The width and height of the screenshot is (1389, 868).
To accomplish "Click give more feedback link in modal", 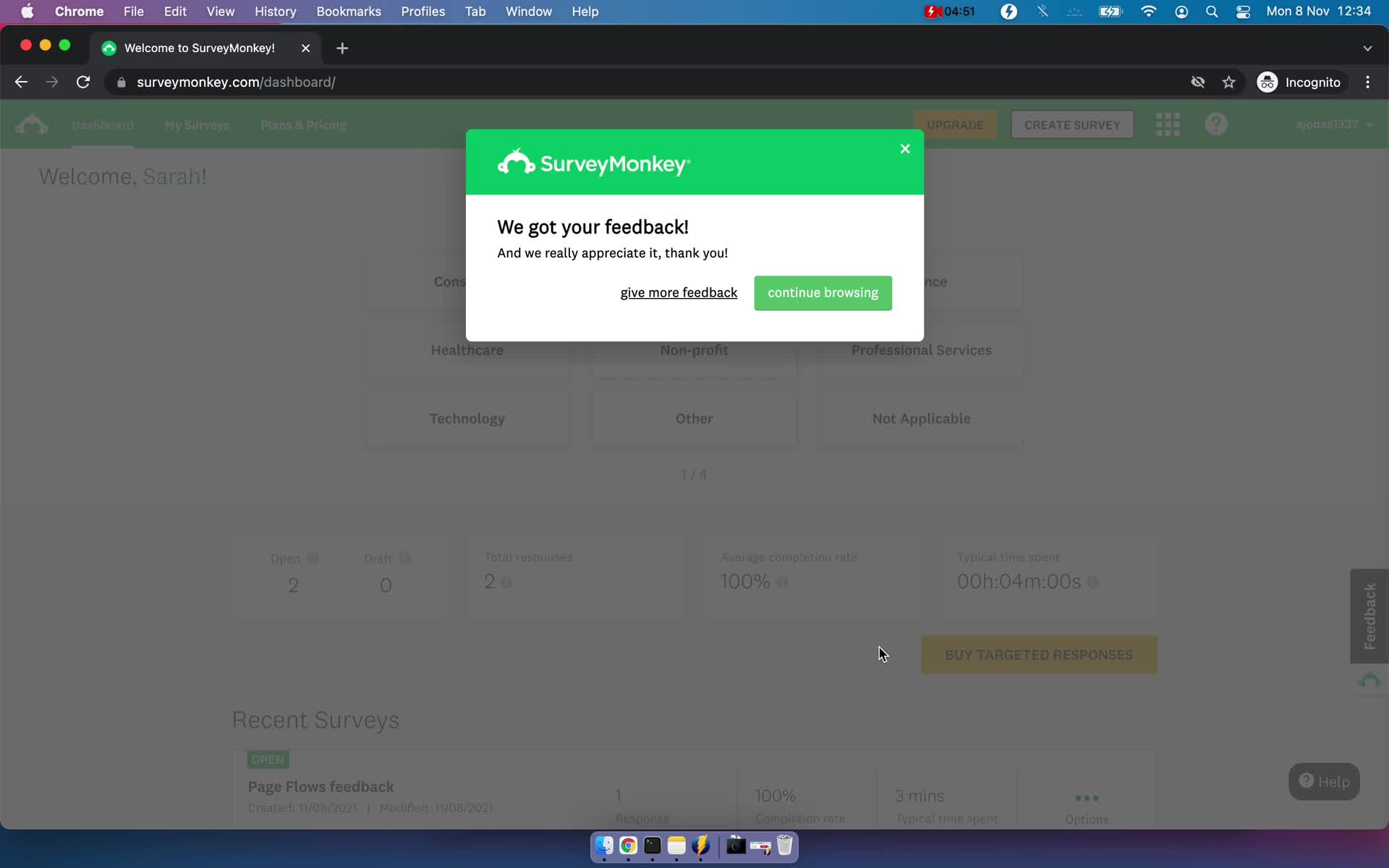I will 679,292.
